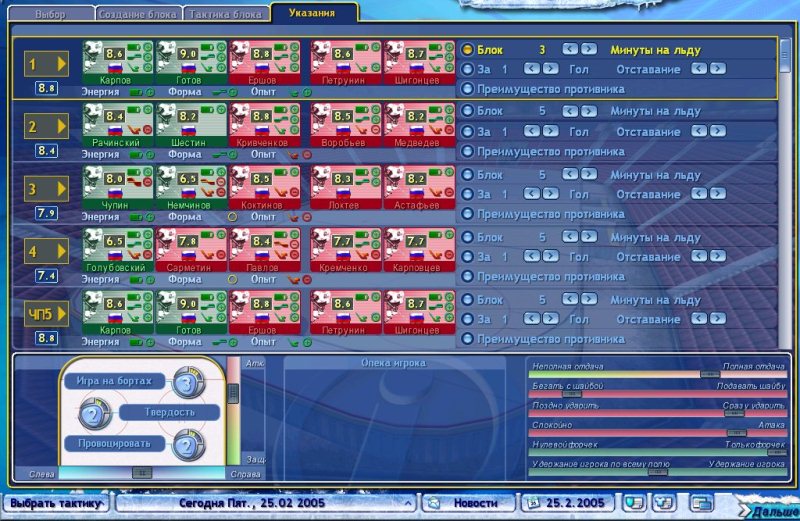Open the calendar icon next to date 25.2.2005
The image size is (800, 521).
click(x=534, y=503)
